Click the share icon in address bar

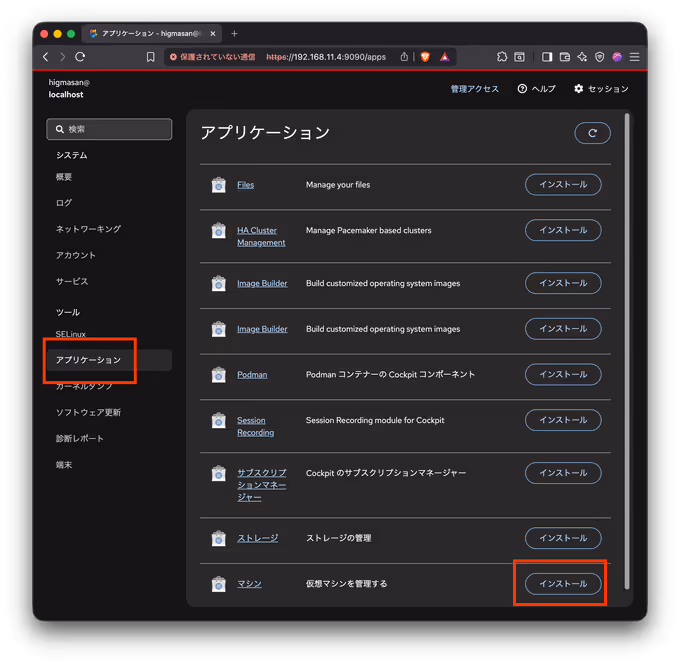pos(404,57)
